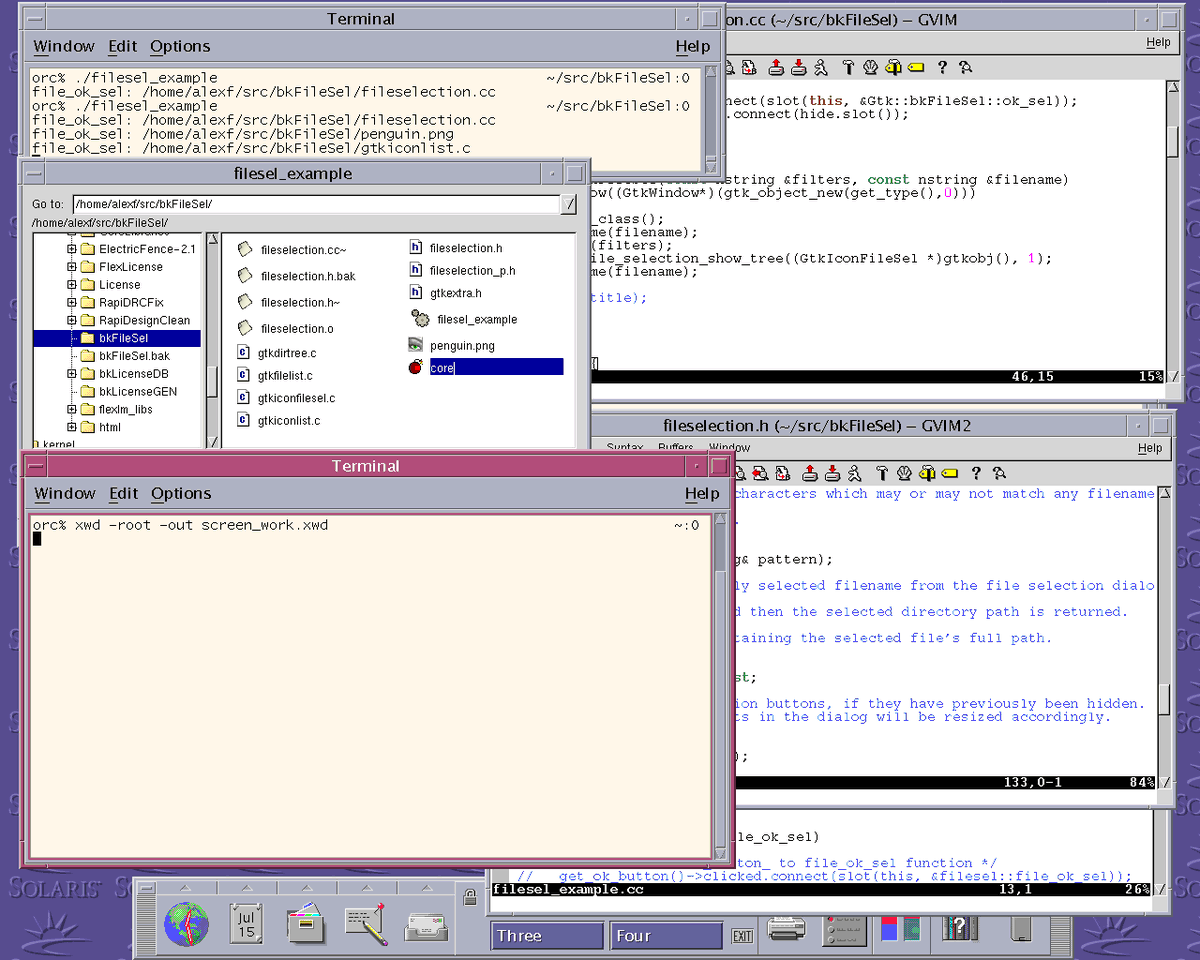The height and width of the screenshot is (960, 1200).
Task: Expand the bkLicenseDB folder in tree
Action: click(x=72, y=374)
